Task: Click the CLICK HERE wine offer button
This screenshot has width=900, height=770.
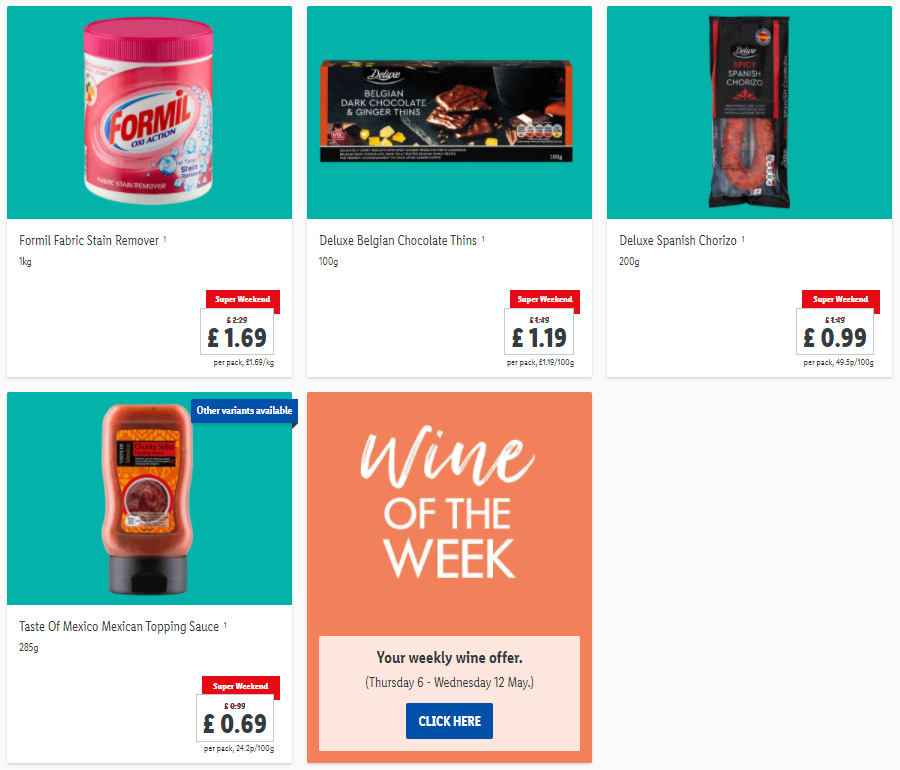Action: tap(449, 721)
